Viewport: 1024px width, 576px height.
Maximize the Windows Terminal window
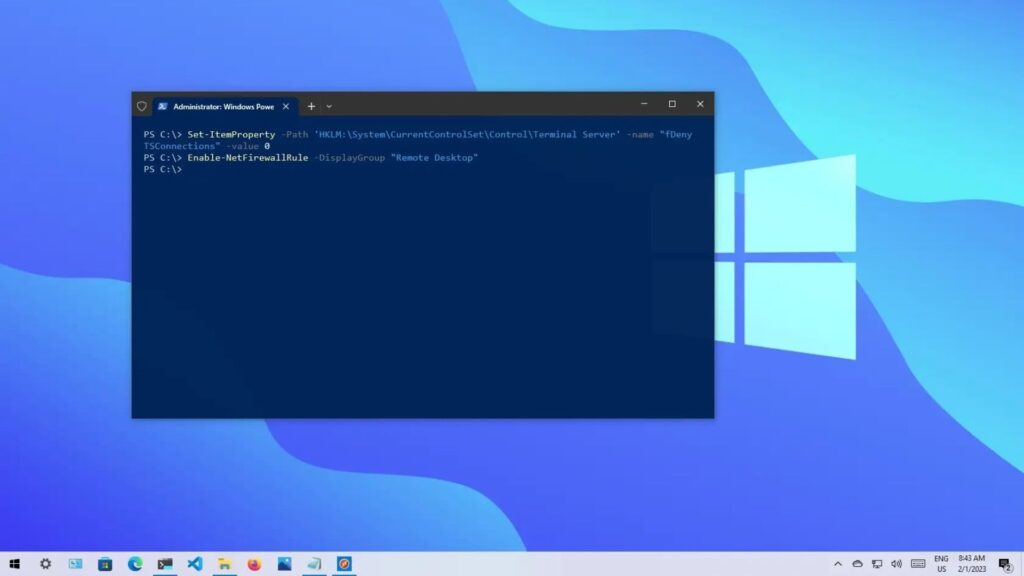[672, 104]
